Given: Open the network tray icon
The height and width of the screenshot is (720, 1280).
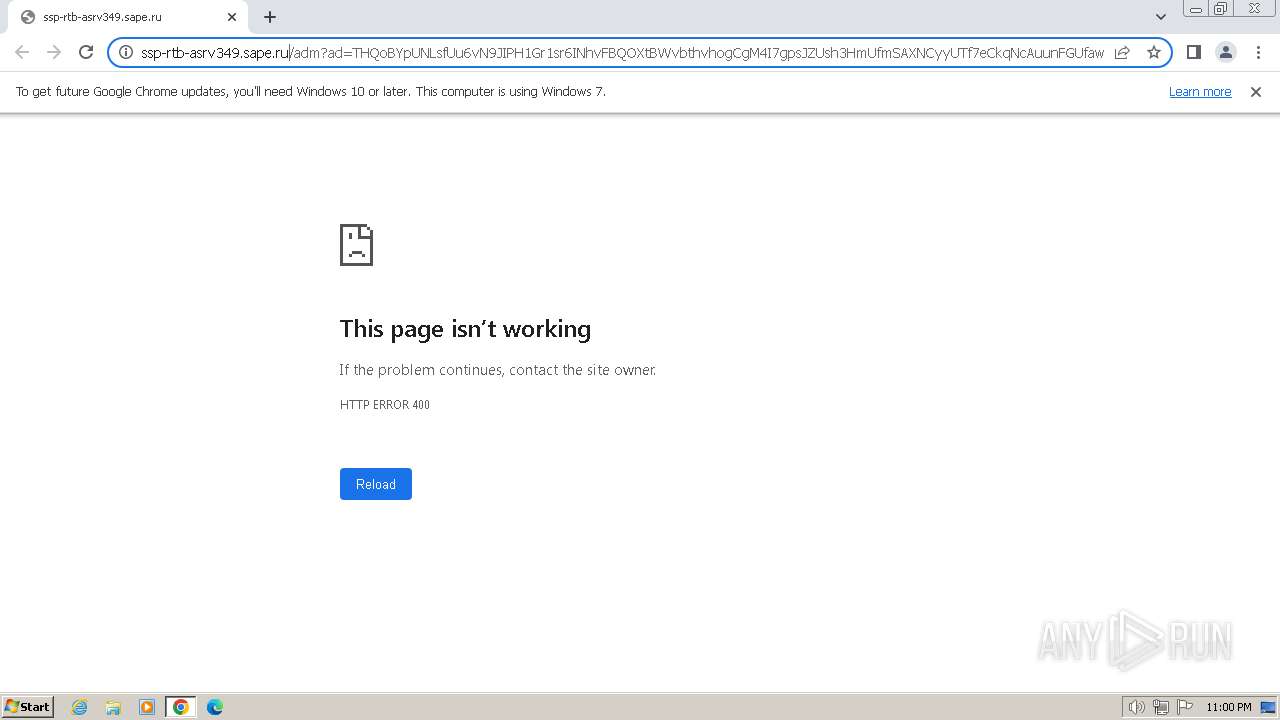Looking at the screenshot, I should [x=1161, y=707].
